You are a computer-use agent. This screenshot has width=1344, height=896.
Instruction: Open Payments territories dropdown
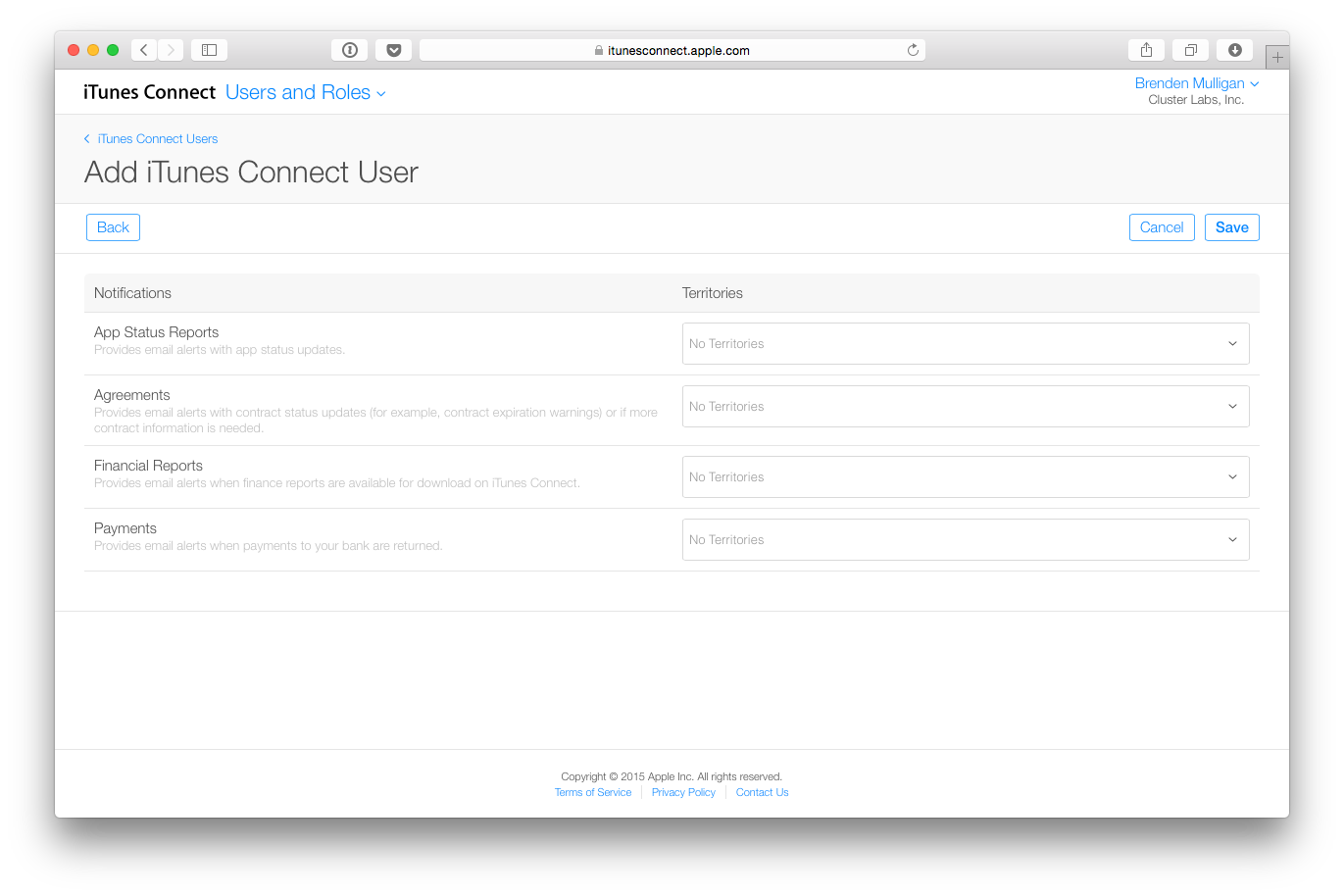click(966, 539)
